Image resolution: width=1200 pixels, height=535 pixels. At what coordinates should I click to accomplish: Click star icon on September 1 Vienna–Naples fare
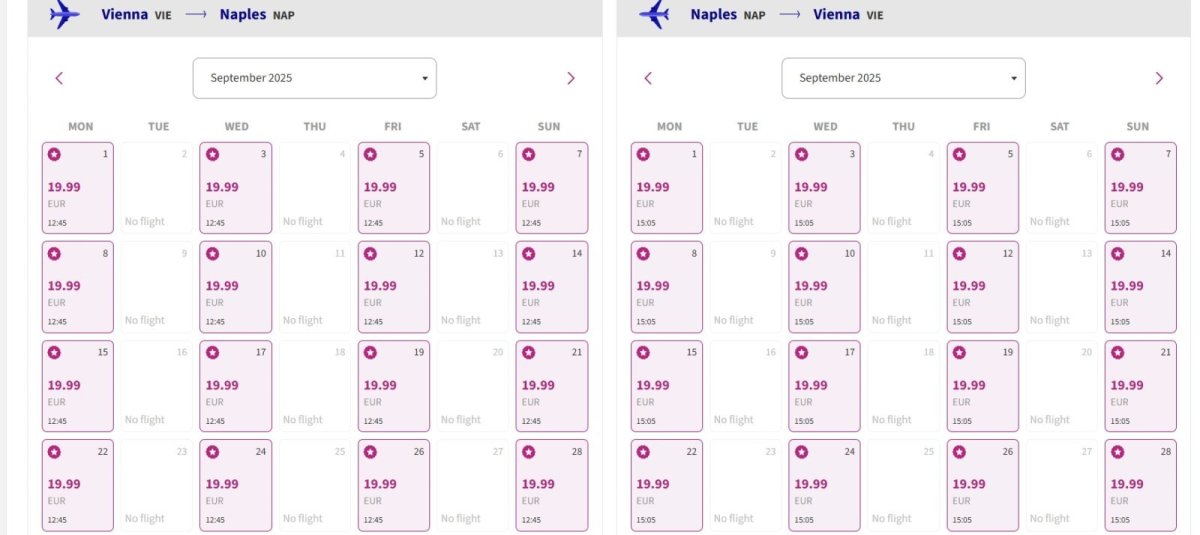click(54, 155)
